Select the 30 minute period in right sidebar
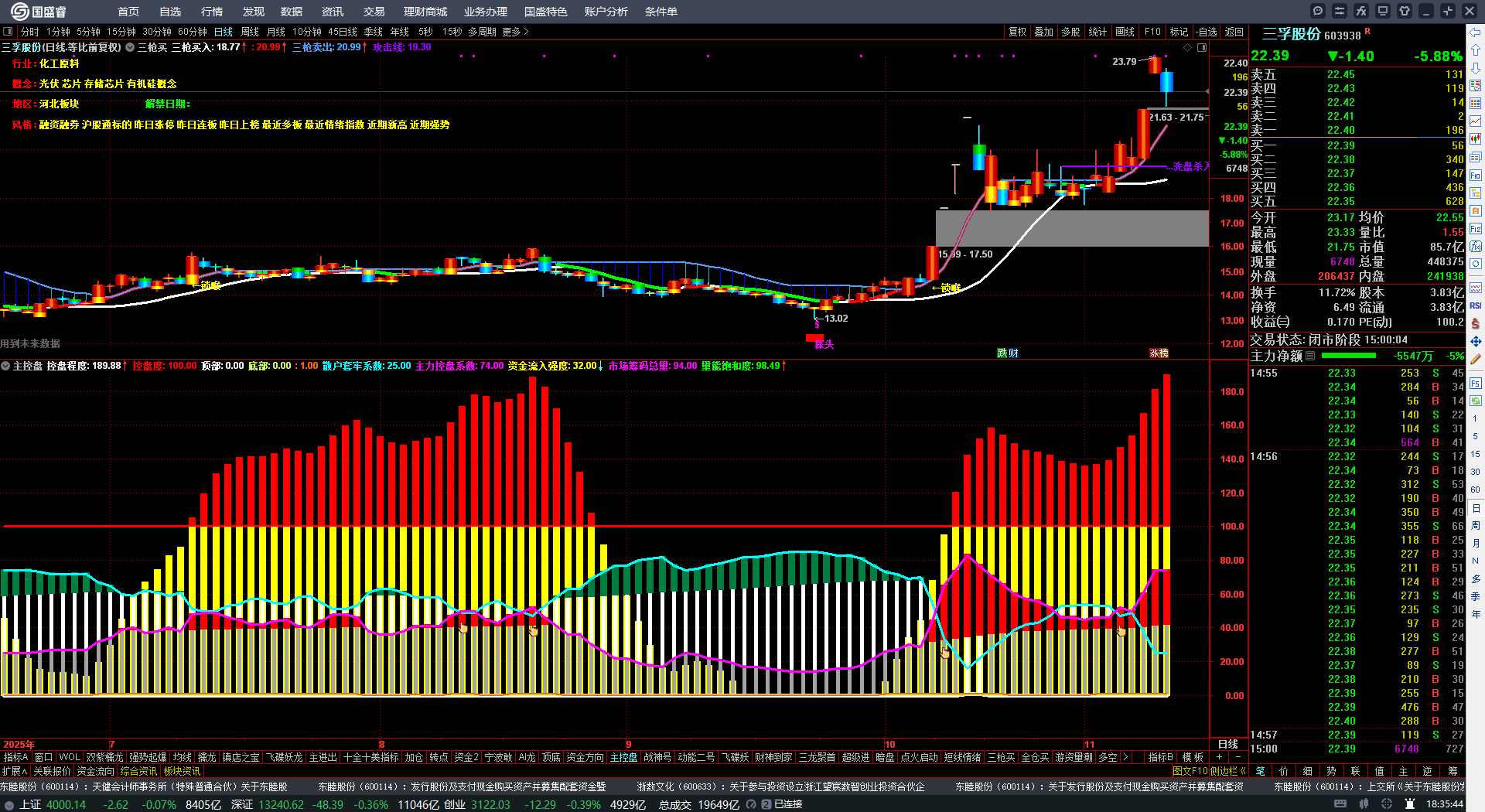This screenshot has width=1485, height=812. [x=1476, y=471]
